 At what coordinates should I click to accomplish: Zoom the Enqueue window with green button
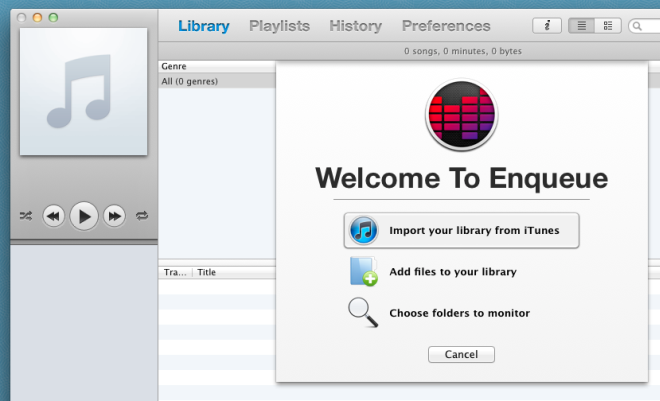53,18
